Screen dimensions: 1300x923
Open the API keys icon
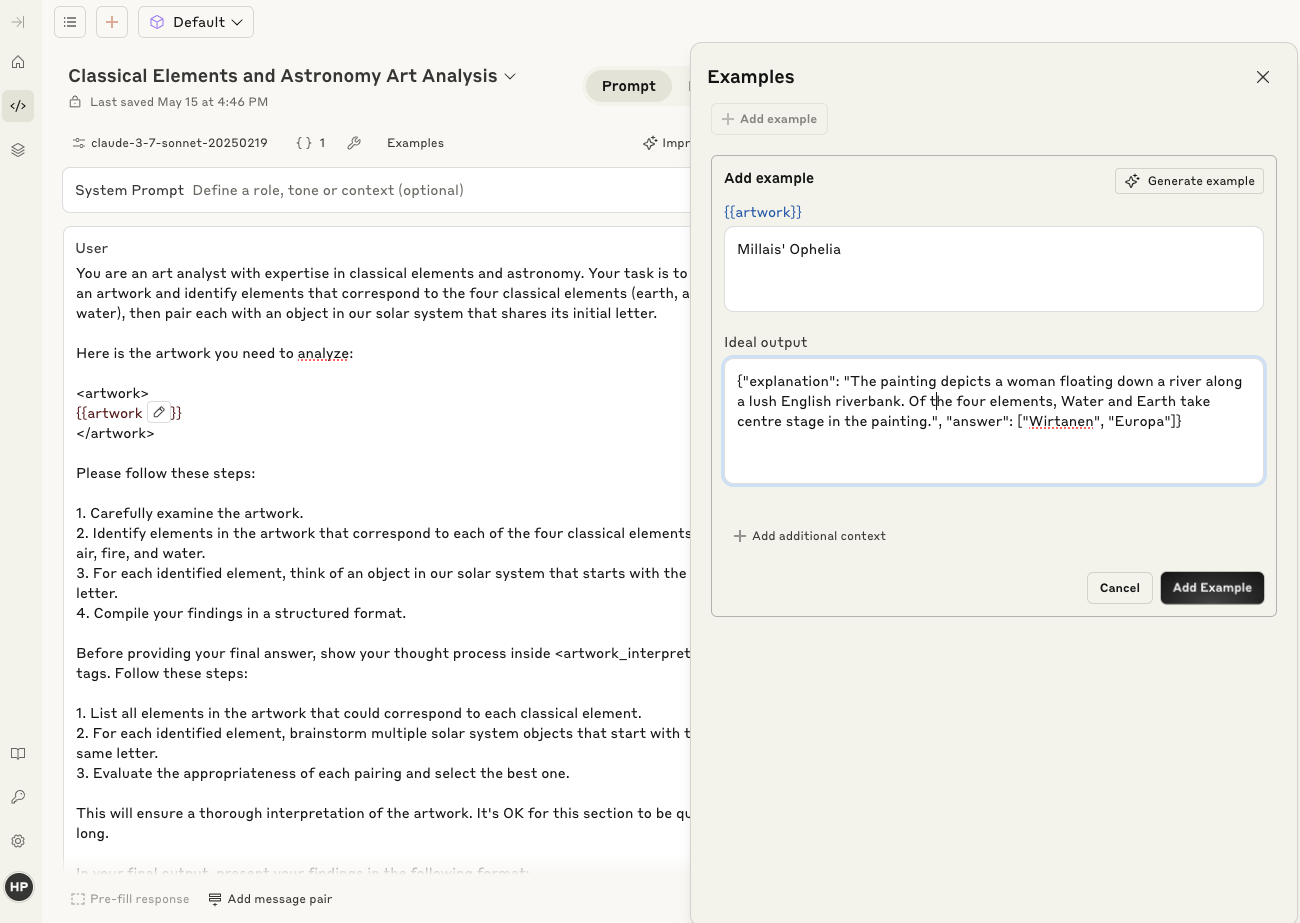click(18, 798)
